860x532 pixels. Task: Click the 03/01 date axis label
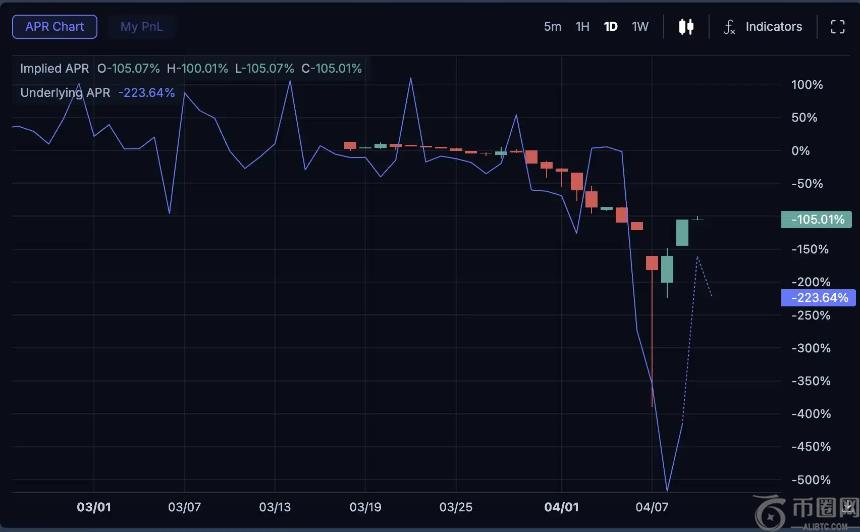click(93, 508)
